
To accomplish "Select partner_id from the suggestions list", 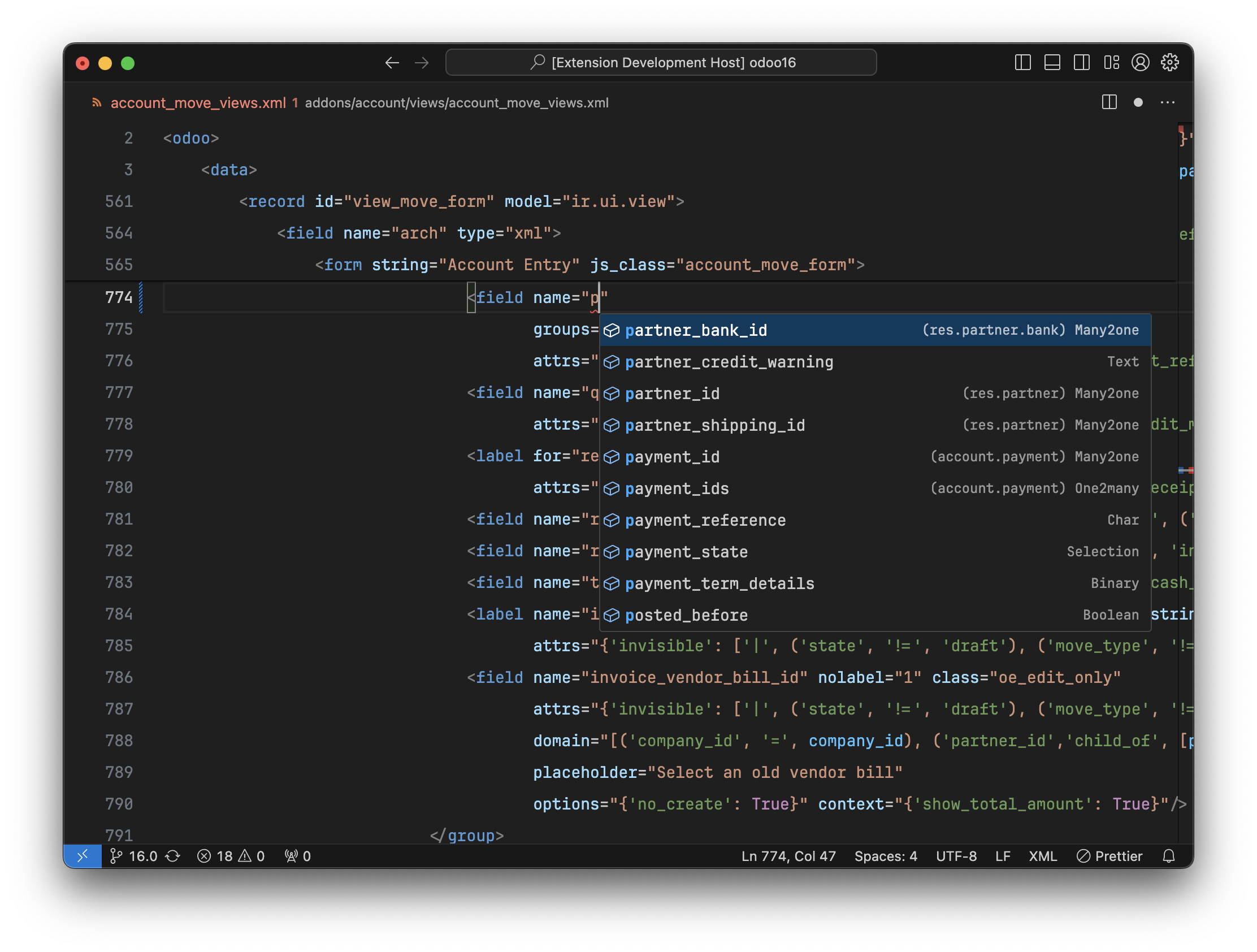I will 672,393.
